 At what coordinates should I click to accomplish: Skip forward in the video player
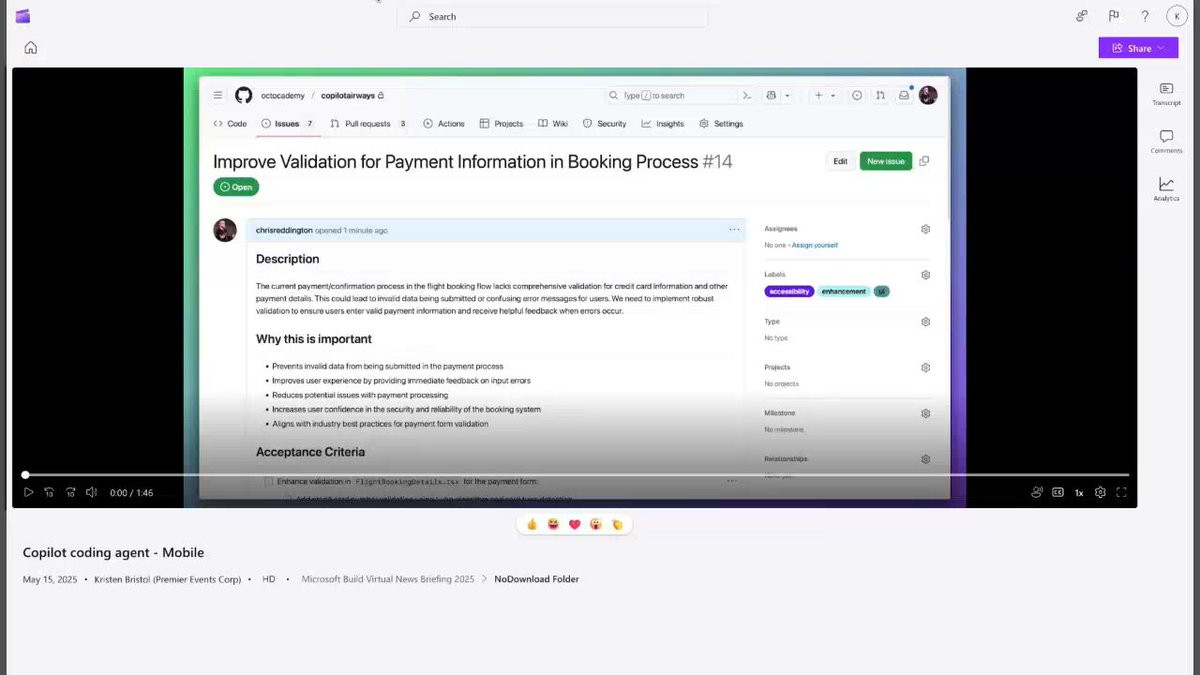coord(70,492)
